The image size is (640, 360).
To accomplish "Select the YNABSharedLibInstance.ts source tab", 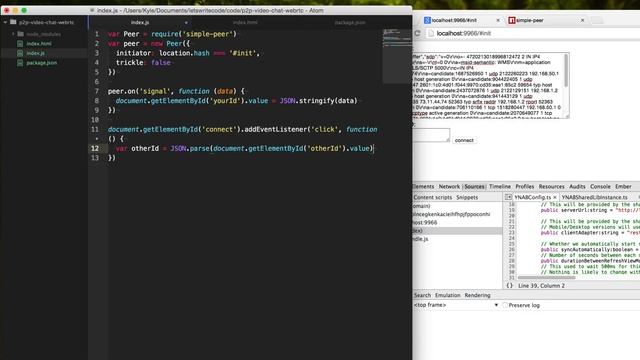I will [x=595, y=197].
